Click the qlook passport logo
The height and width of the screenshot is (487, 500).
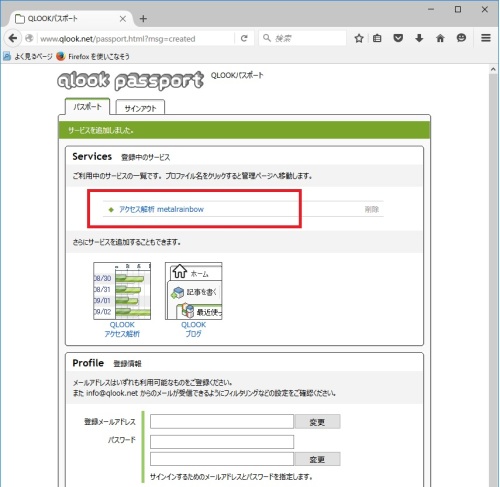pos(130,80)
